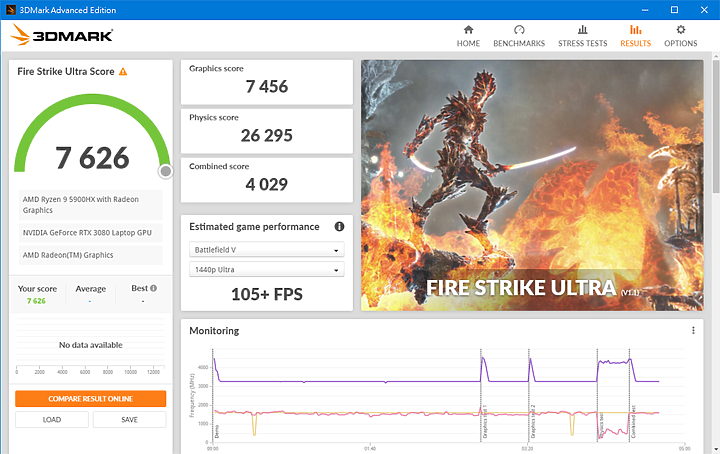
Task: Click the Combined test marker on the chart
Action: point(633,422)
